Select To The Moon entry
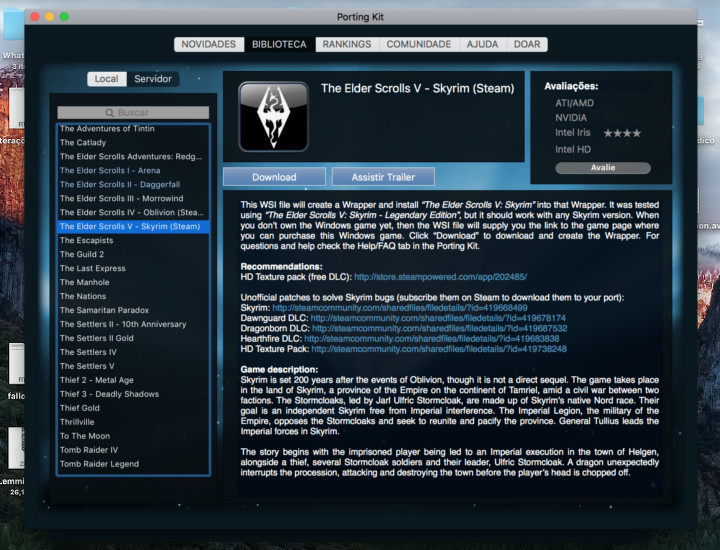 [x=133, y=436]
